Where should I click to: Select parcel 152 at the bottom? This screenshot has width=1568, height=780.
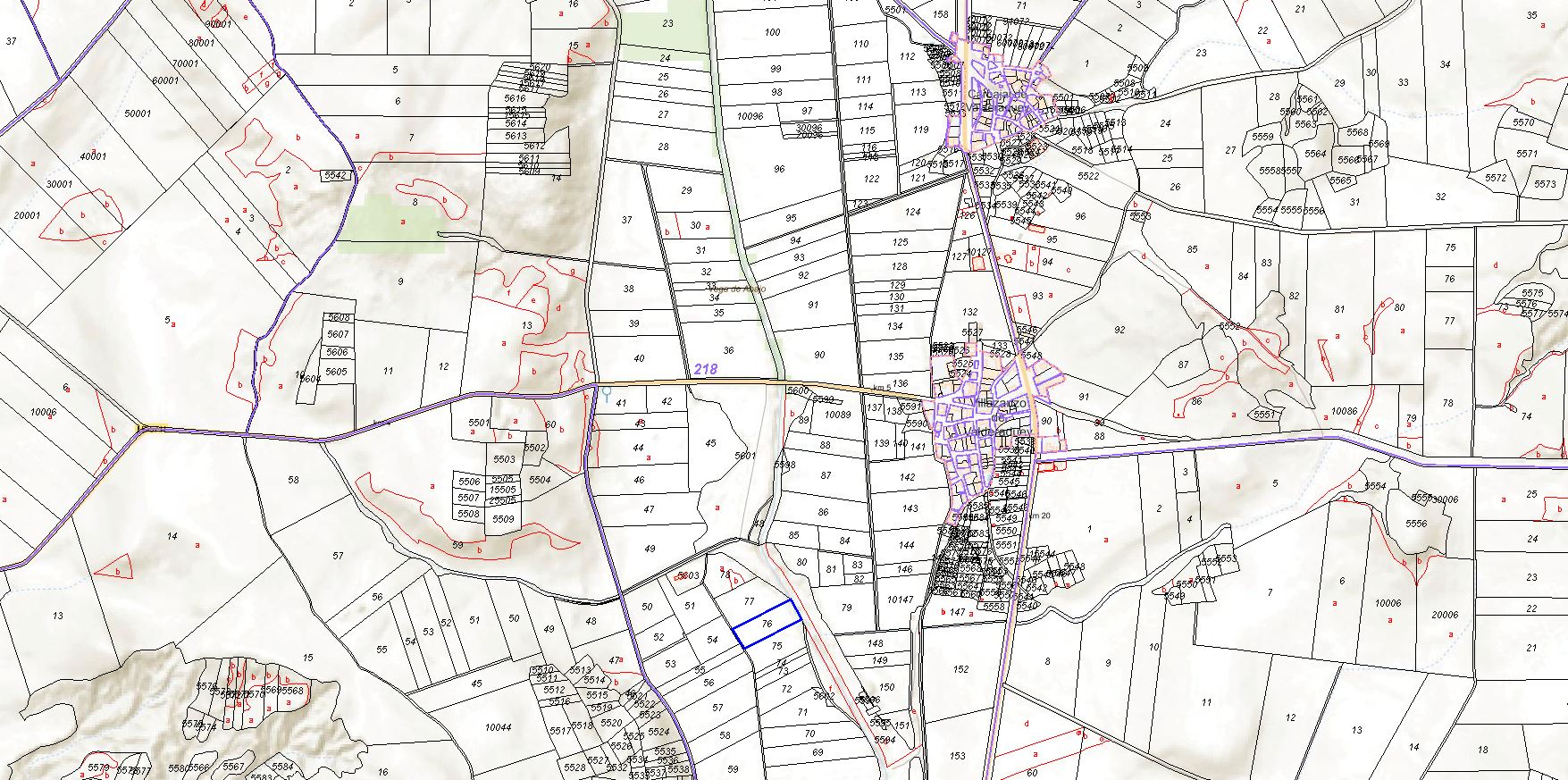(960, 669)
